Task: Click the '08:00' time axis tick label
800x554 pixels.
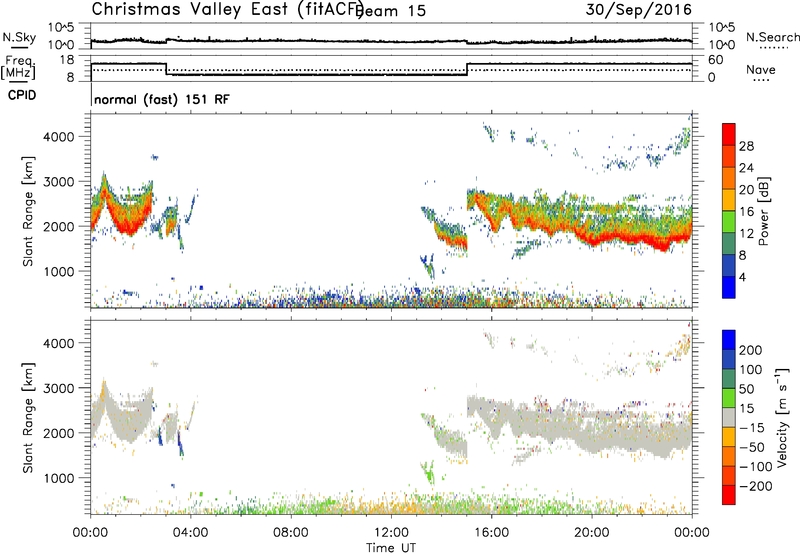Action: 291,533
